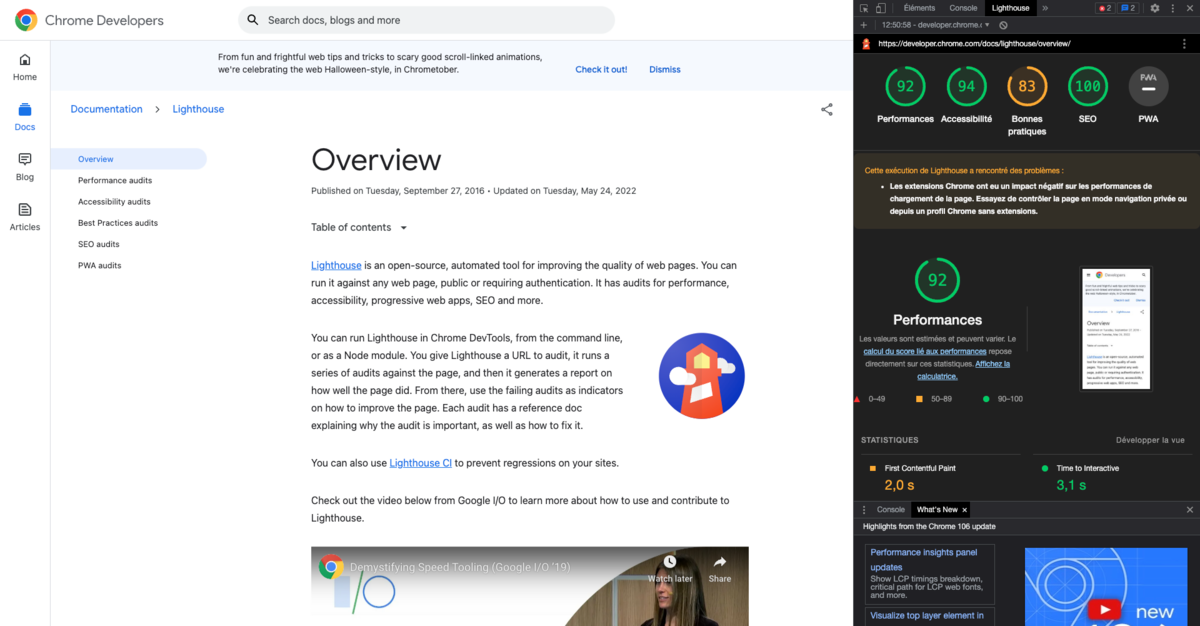The height and width of the screenshot is (626, 1200).
Task: Open calcul du score lié aux performances link
Action: pyautogui.click(x=925, y=351)
